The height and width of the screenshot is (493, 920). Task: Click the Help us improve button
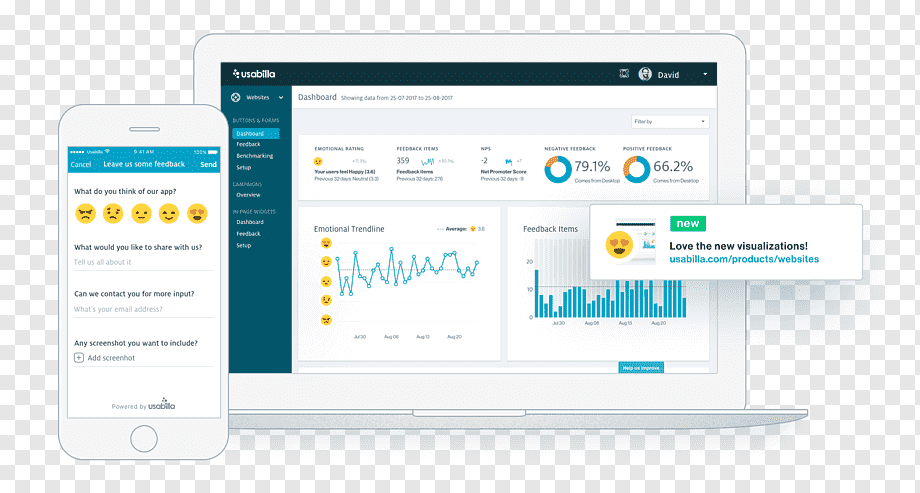pyautogui.click(x=641, y=367)
